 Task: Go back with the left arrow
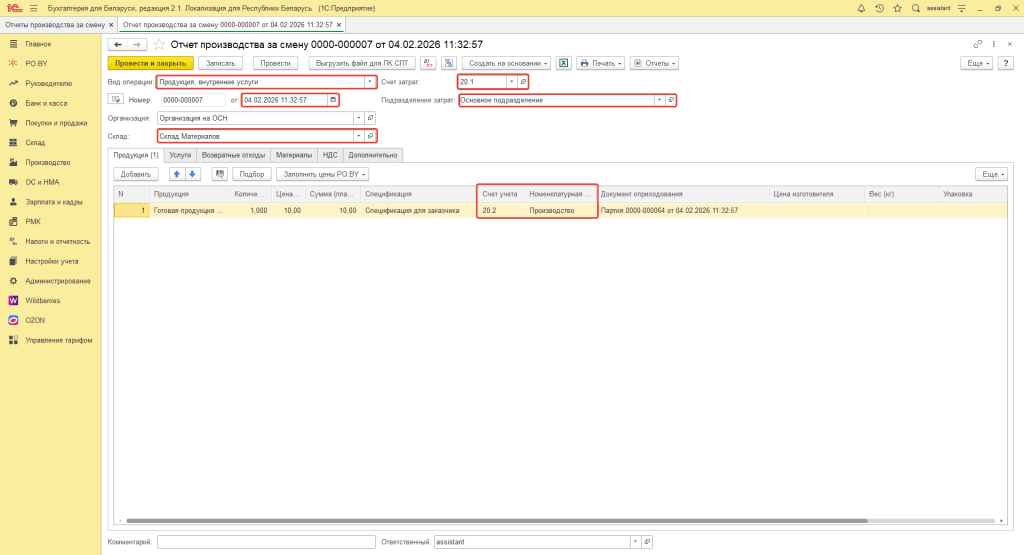tap(118, 44)
